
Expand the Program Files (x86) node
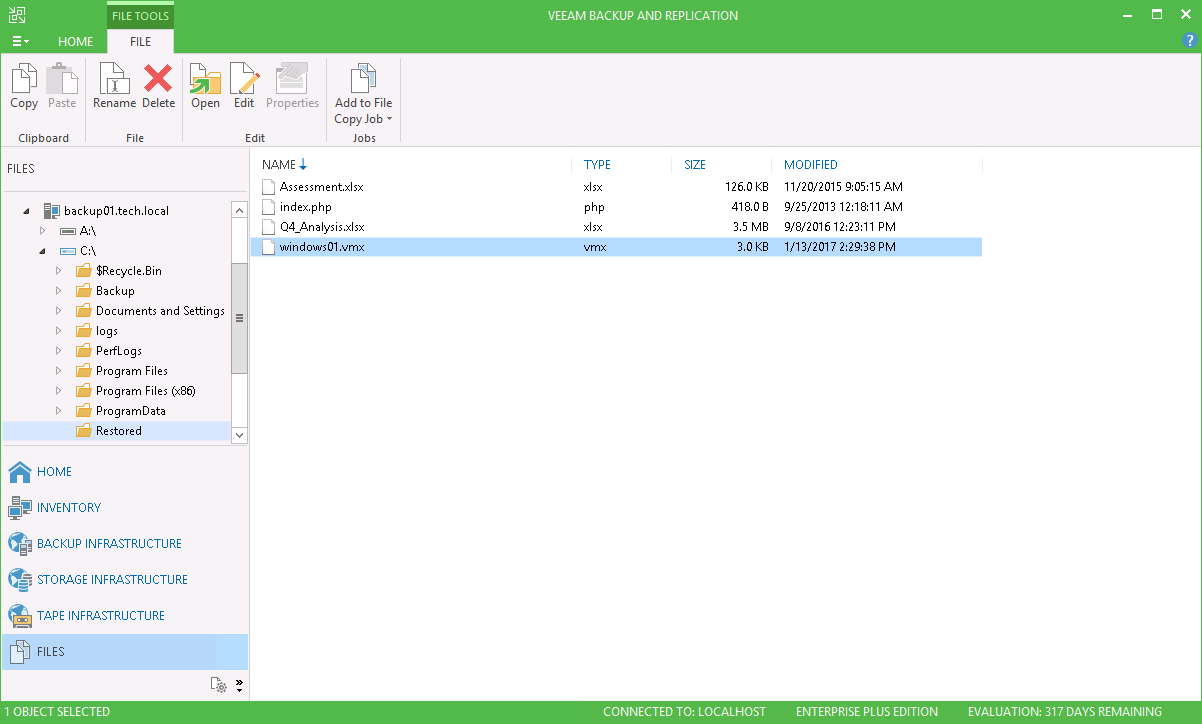[59, 391]
